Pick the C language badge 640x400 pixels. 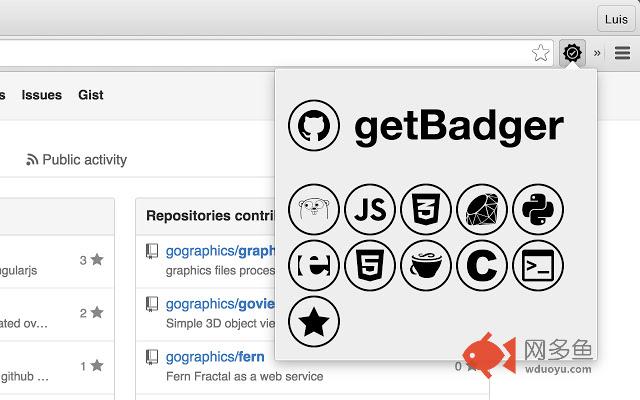(x=482, y=265)
